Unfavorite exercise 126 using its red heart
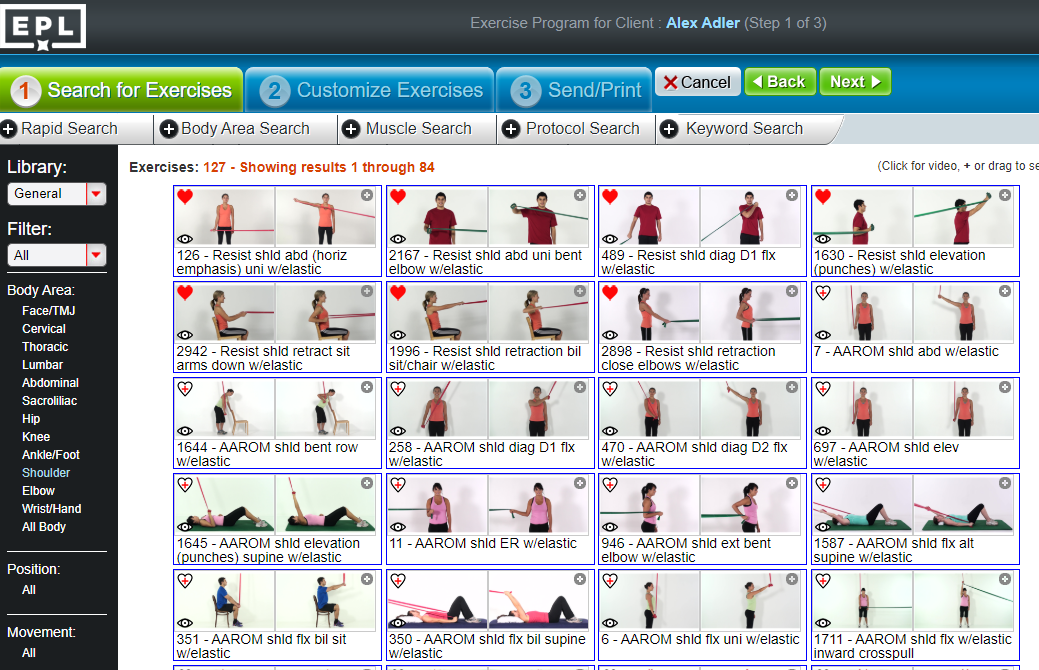 (185, 196)
